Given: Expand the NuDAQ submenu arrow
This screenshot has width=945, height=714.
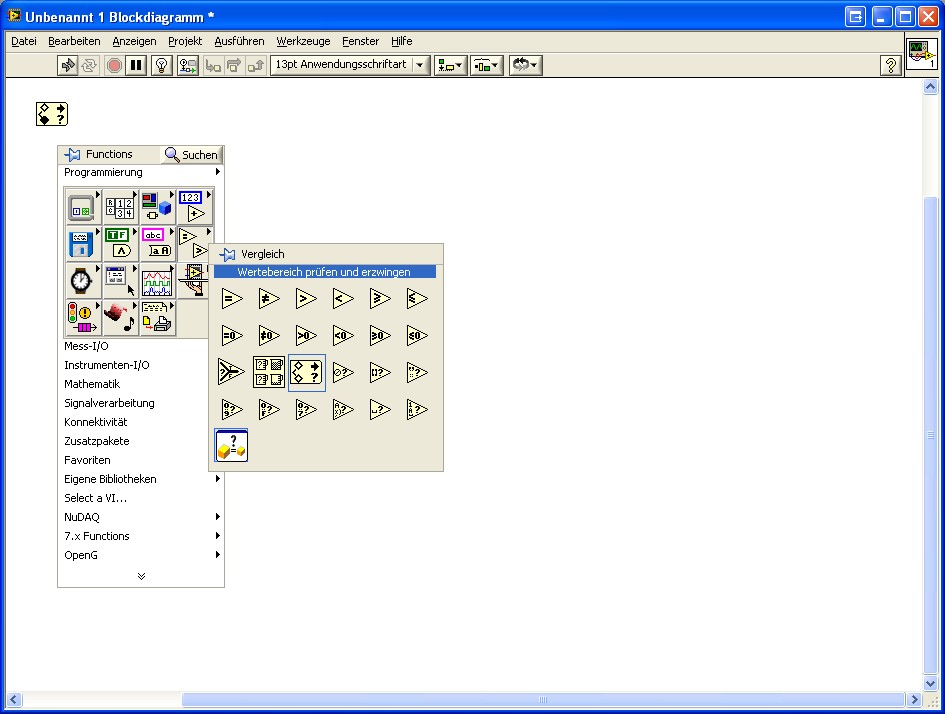Looking at the screenshot, I should pos(218,517).
